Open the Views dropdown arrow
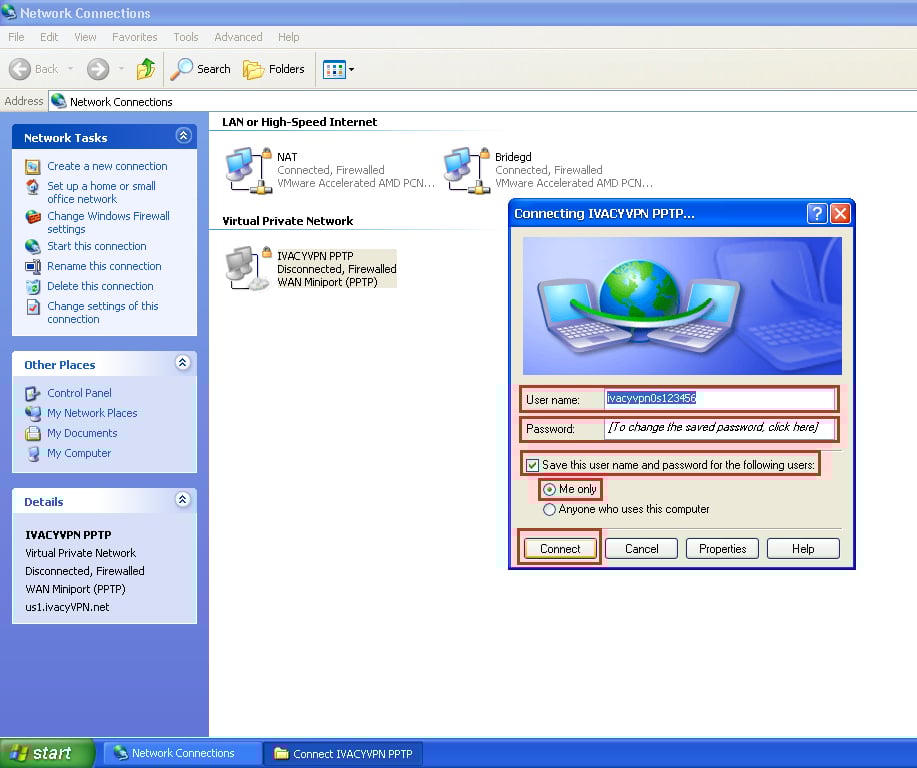This screenshot has width=917, height=768. click(x=351, y=69)
